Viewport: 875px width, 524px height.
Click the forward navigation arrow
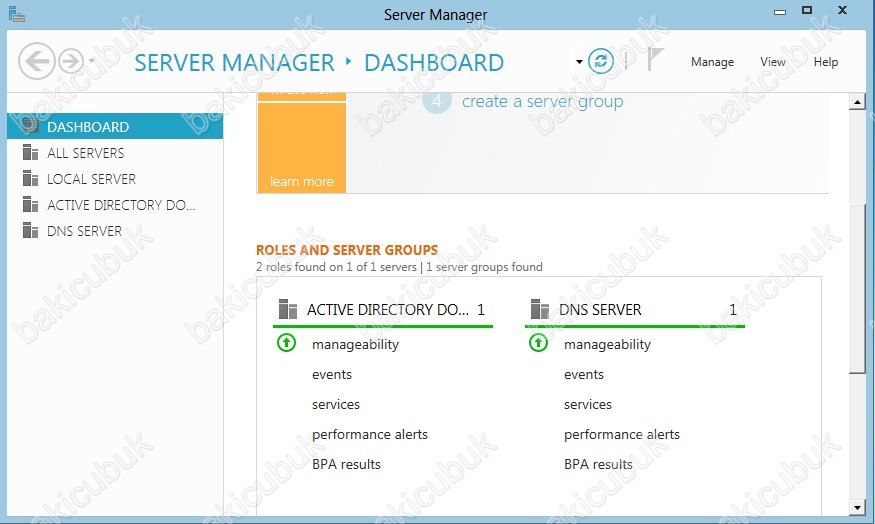70,62
